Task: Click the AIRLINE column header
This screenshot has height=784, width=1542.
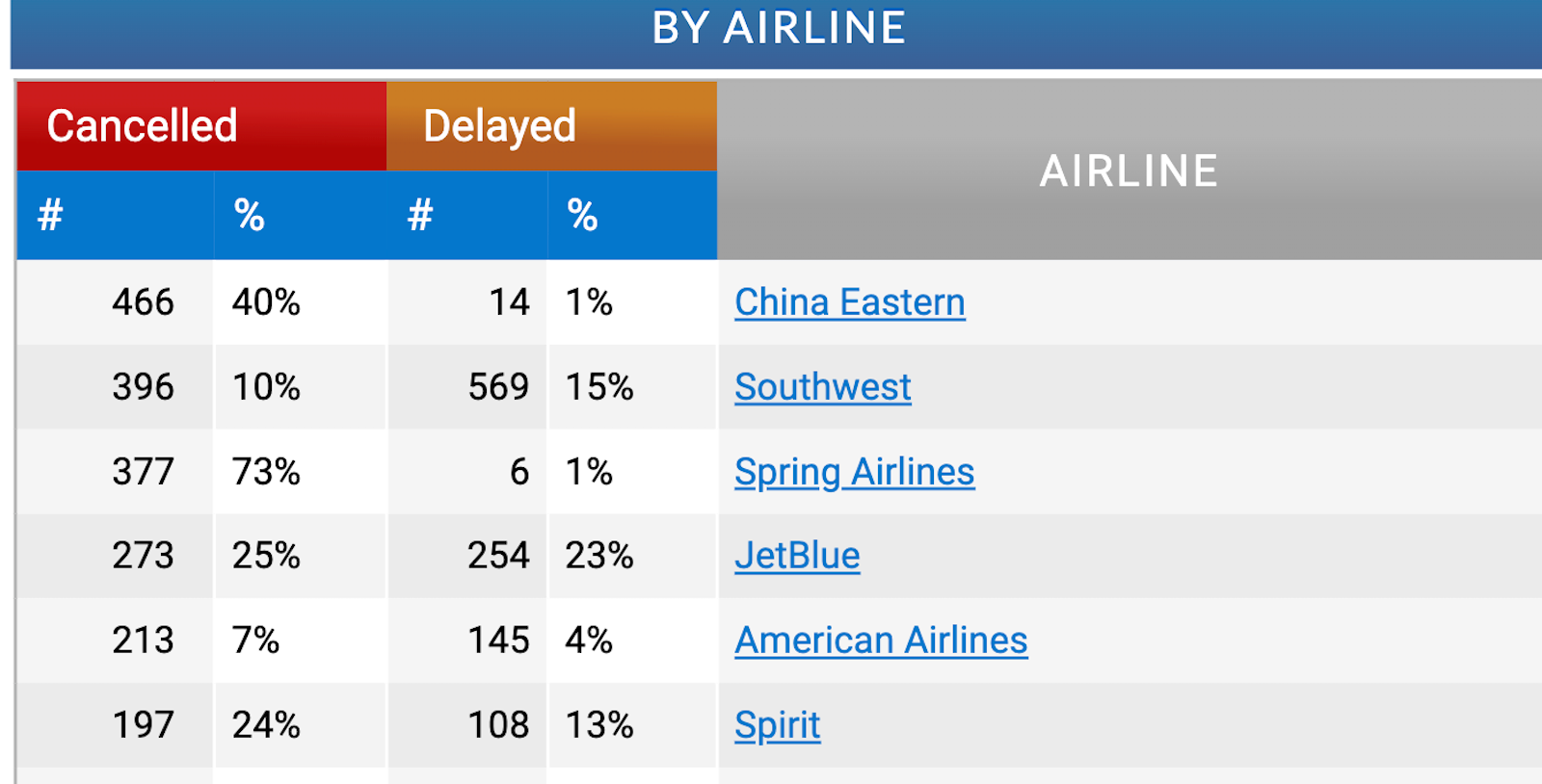Action: coord(1128,170)
